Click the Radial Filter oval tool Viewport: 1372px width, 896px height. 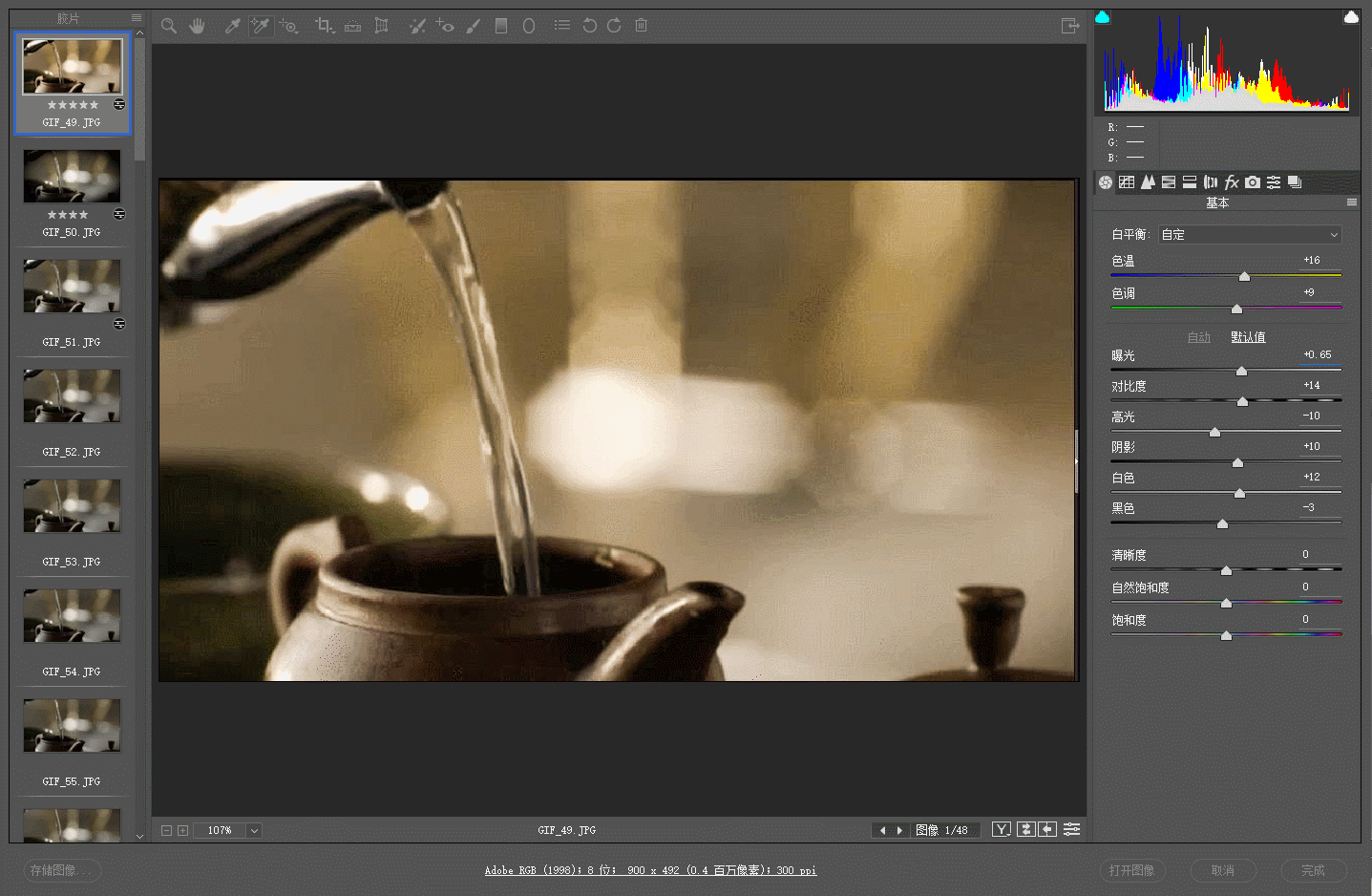coord(529,26)
